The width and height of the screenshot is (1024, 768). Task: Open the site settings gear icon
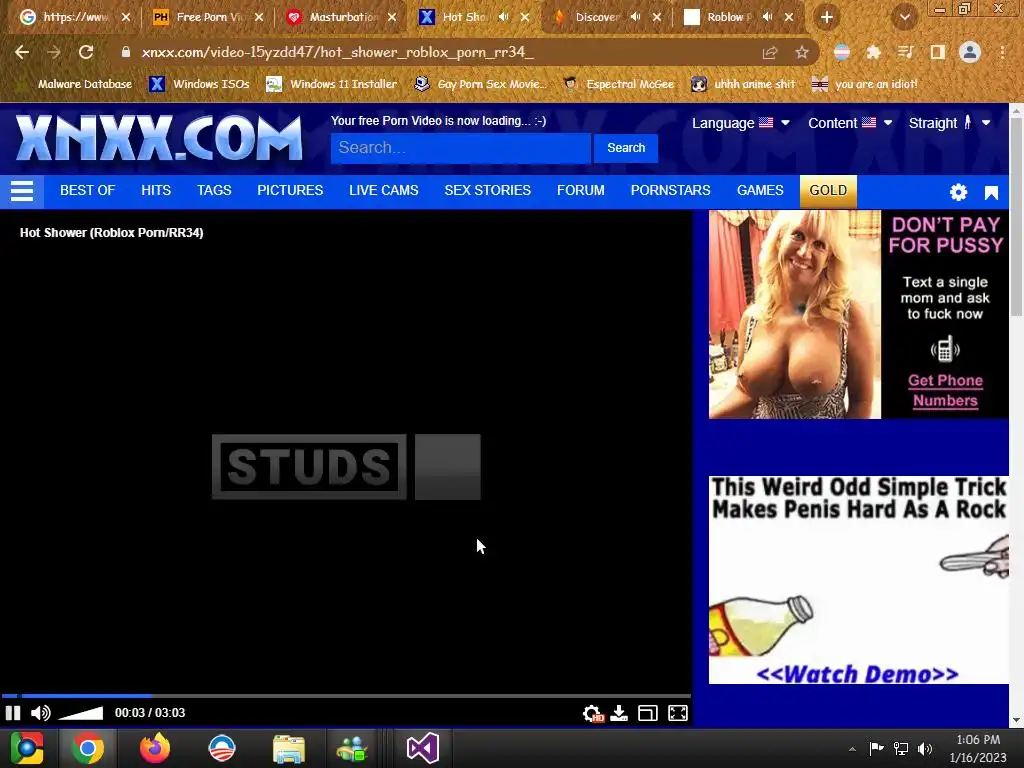click(958, 192)
